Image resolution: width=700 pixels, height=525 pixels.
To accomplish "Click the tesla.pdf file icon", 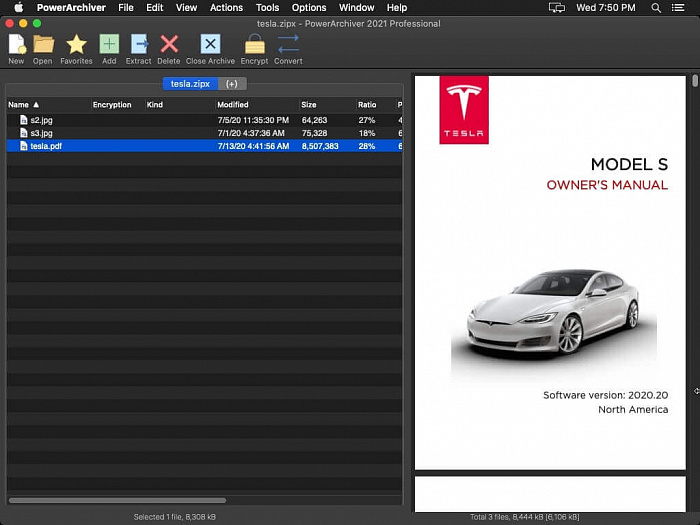I will click(24, 146).
